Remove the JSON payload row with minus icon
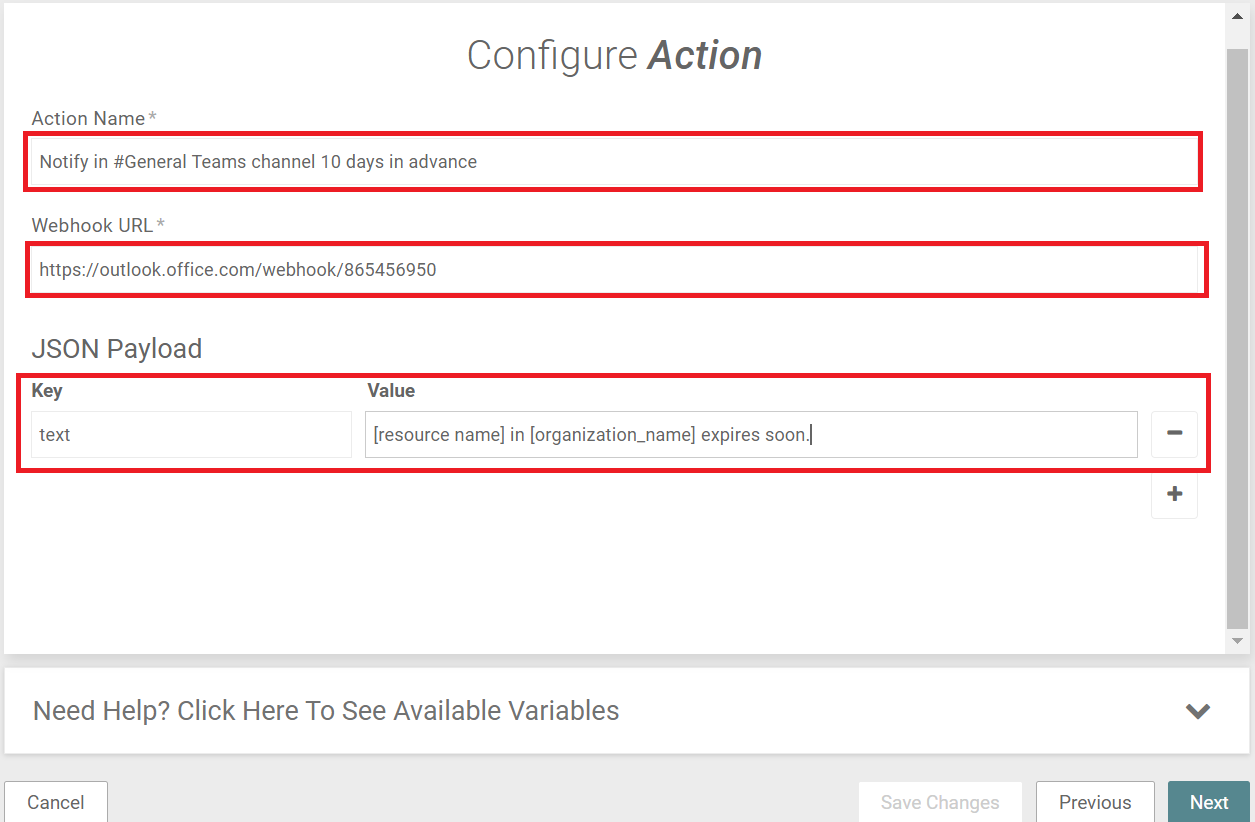 [1174, 434]
